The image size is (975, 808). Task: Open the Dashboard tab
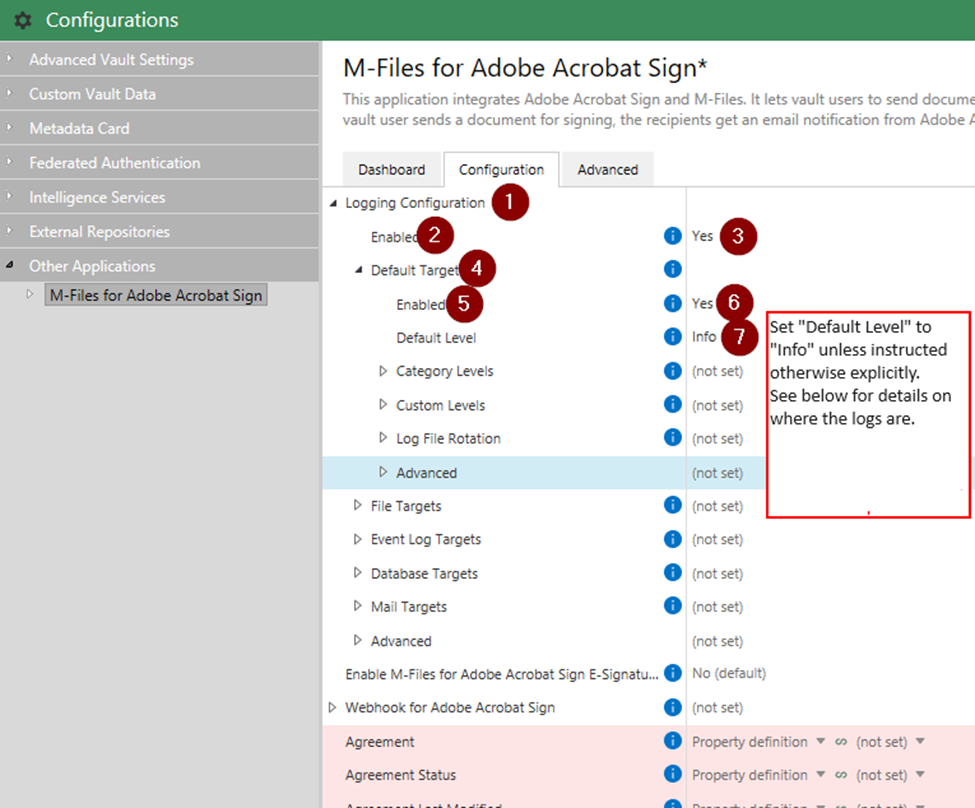(392, 169)
